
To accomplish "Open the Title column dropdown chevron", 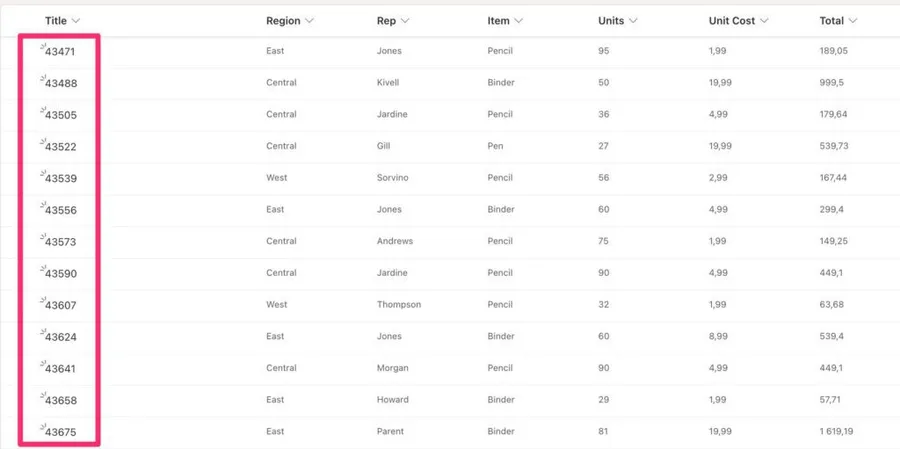I will tap(77, 21).
